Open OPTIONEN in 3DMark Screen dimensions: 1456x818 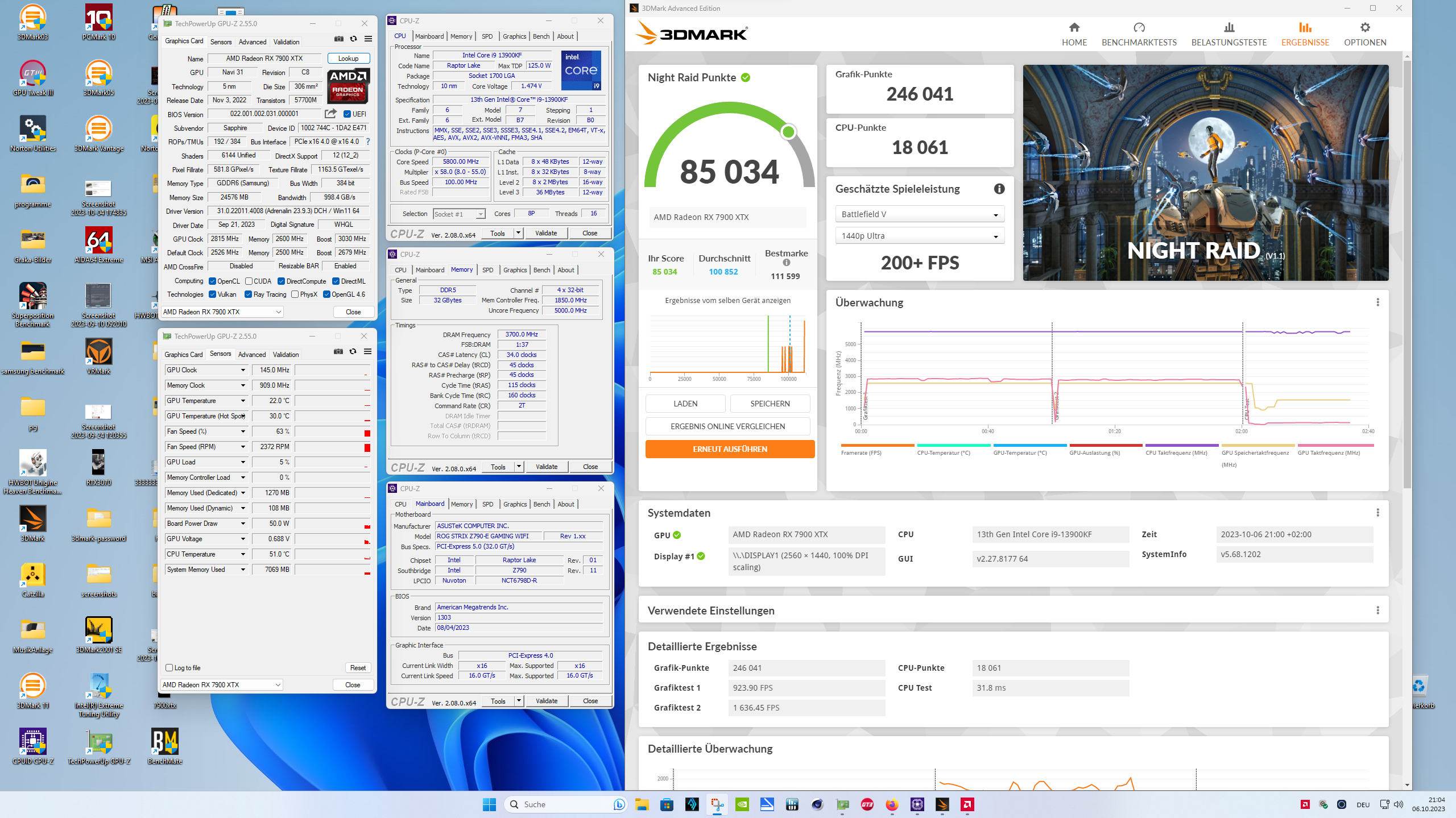1365,35
